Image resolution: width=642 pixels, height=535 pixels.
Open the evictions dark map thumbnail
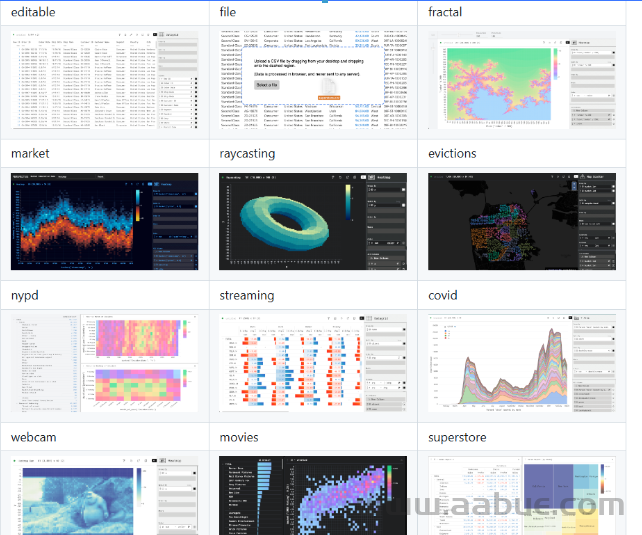pyautogui.click(x=522, y=221)
